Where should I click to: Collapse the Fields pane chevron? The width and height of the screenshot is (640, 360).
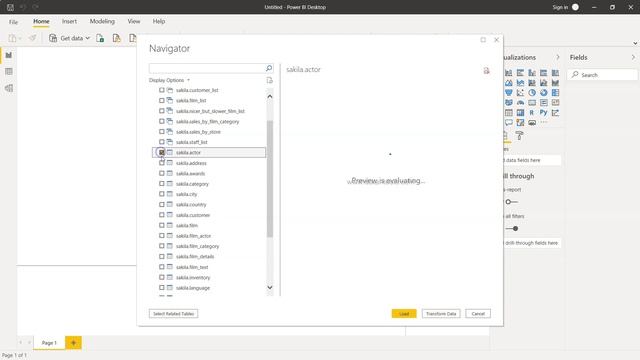633,57
